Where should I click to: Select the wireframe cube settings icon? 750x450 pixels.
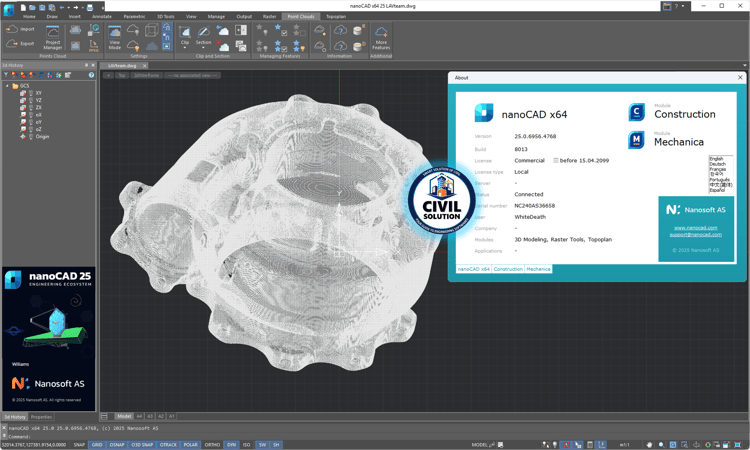coord(152,31)
